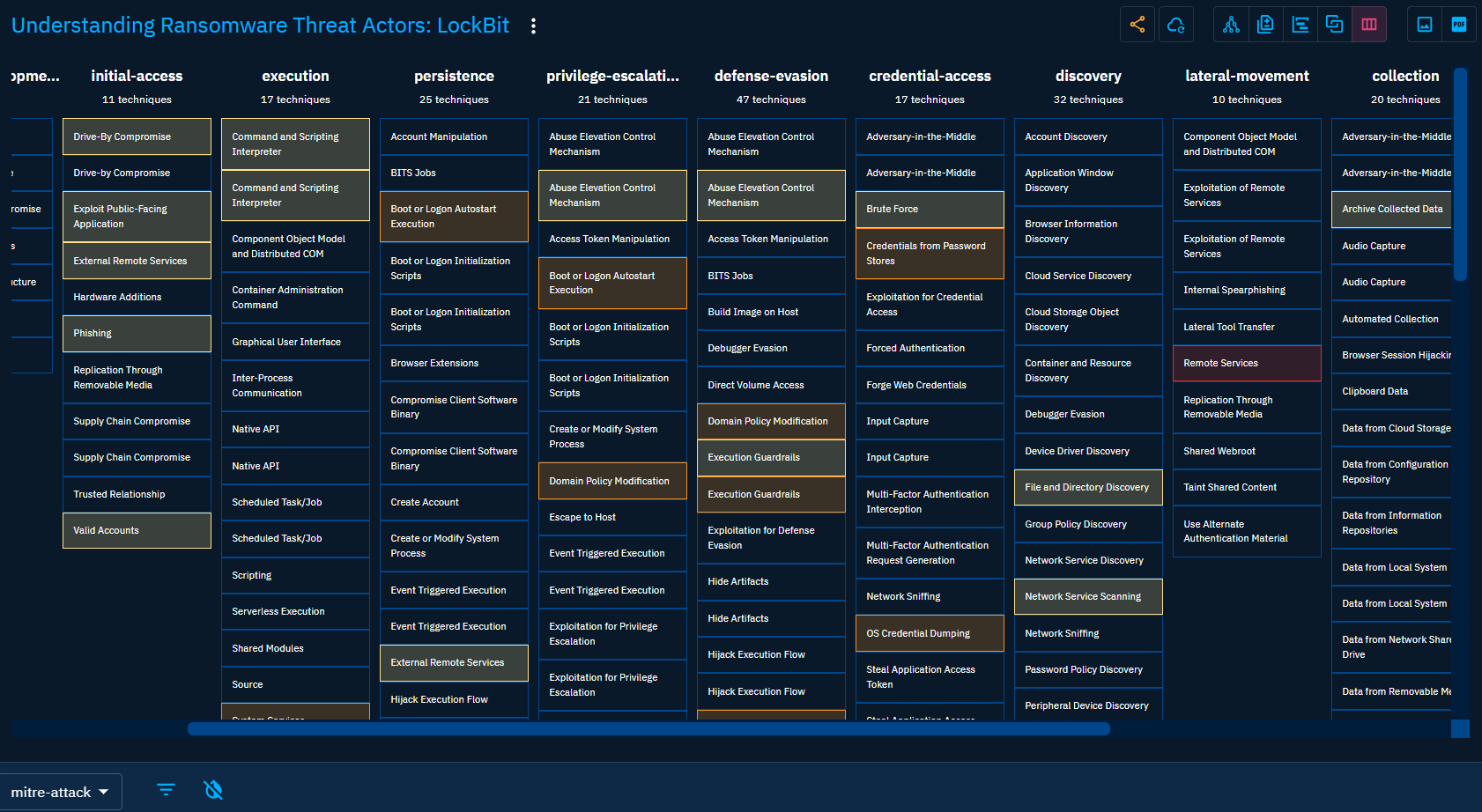Open the content view document icon
Image resolution: width=1482 pixels, height=812 pixels.
coord(1265,25)
